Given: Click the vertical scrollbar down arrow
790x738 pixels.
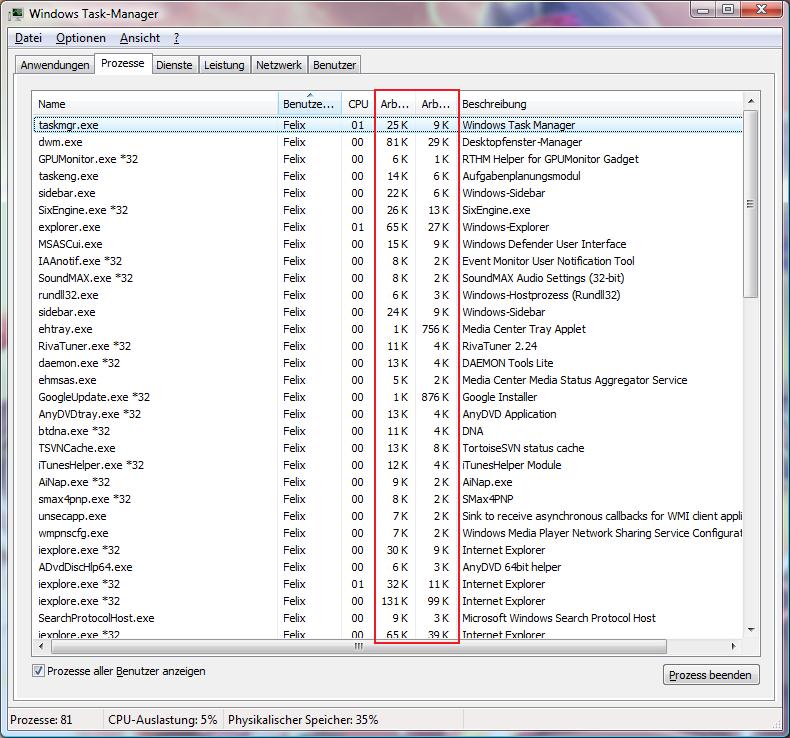Looking at the screenshot, I should [x=751, y=630].
